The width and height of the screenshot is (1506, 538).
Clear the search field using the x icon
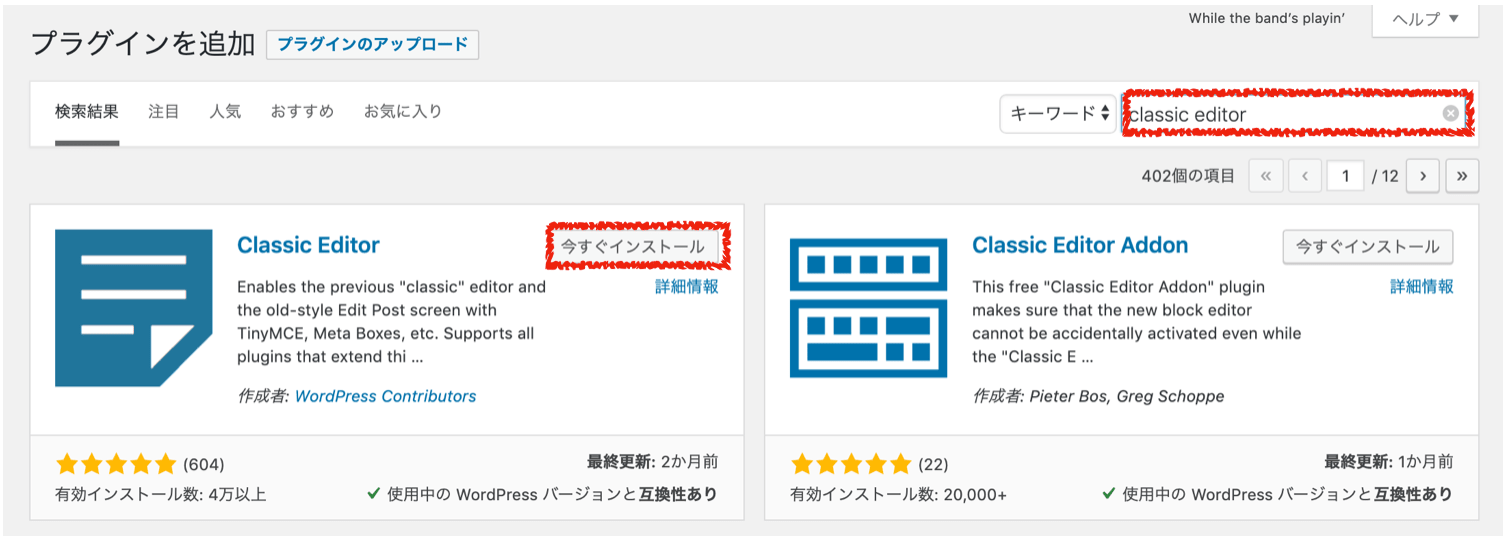point(1450,114)
